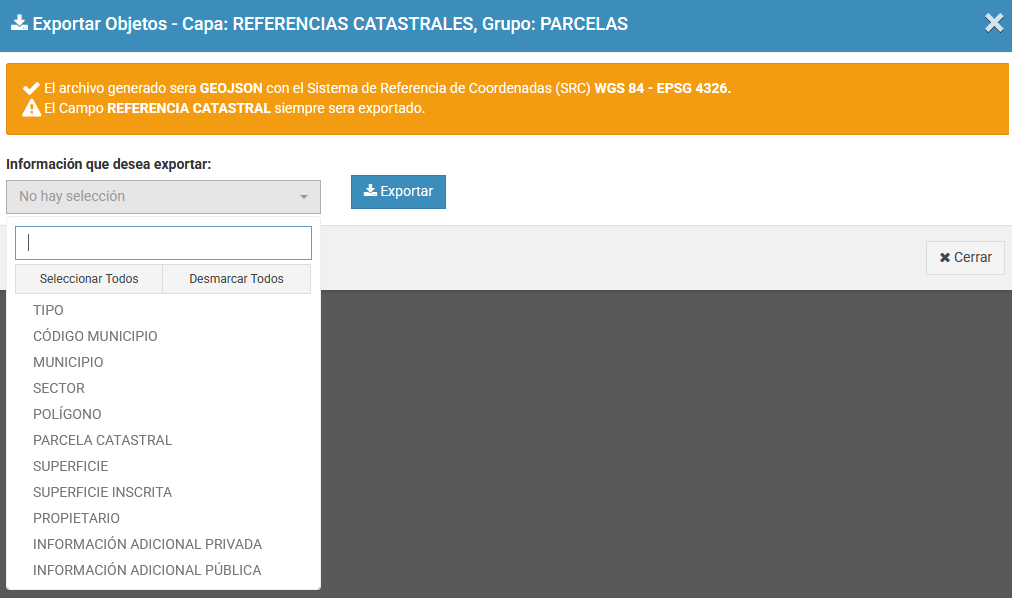1012x598 pixels.
Task: Focus the dropdown search field
Action: [x=163, y=243]
